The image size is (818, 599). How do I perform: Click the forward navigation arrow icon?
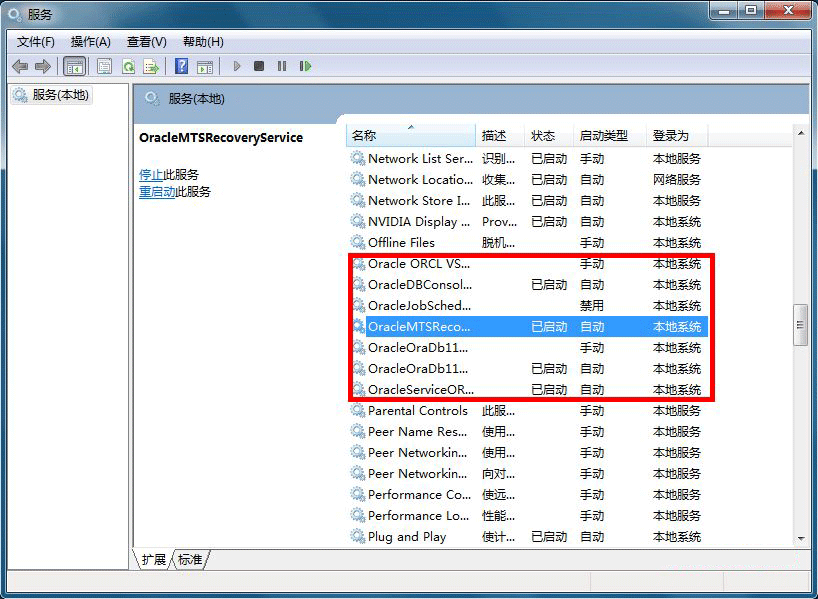click(x=42, y=66)
